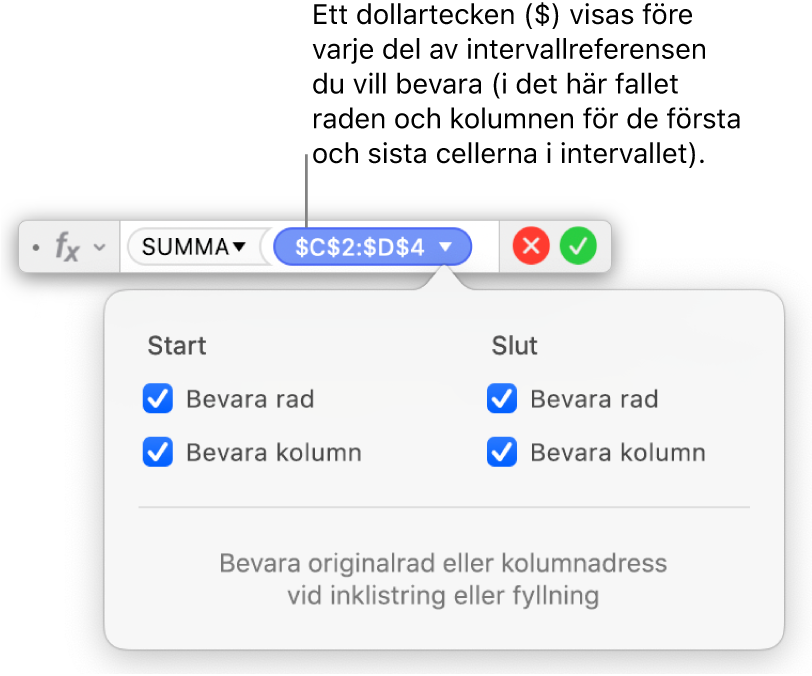Select the $C$2:$D$4 range reference text

click(360, 247)
